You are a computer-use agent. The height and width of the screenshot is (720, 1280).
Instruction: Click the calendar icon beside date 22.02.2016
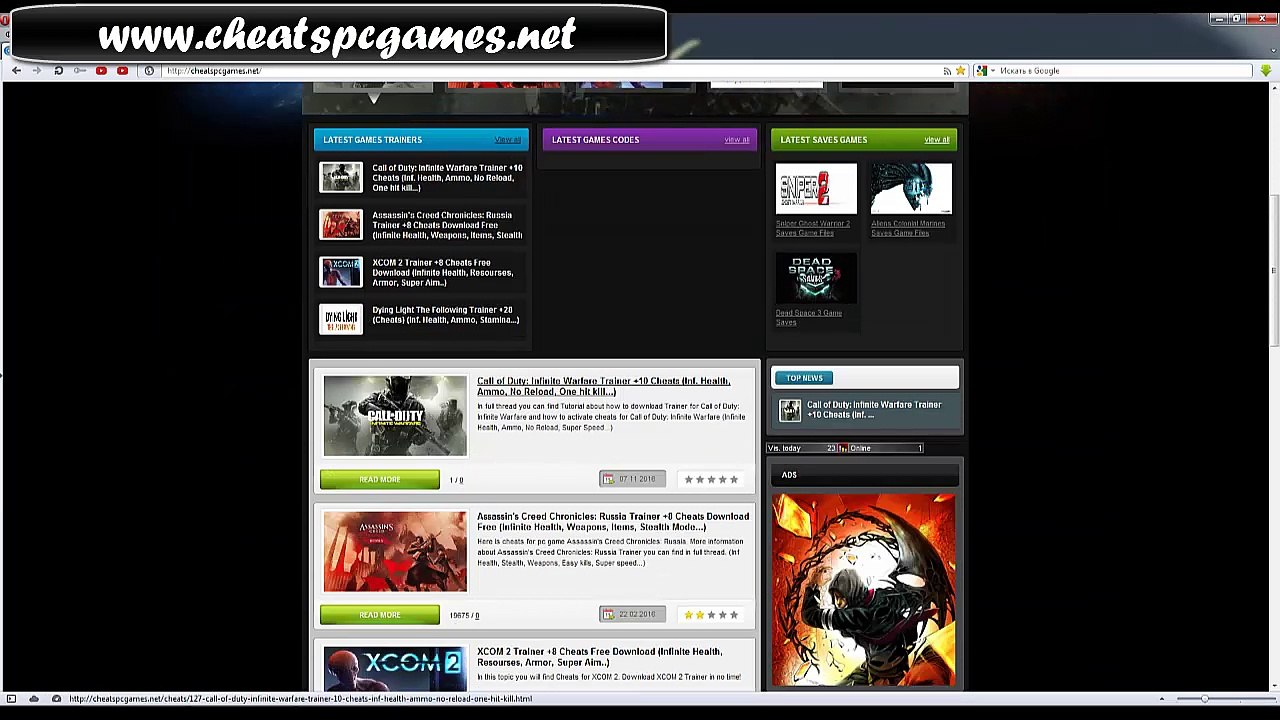tap(608, 614)
